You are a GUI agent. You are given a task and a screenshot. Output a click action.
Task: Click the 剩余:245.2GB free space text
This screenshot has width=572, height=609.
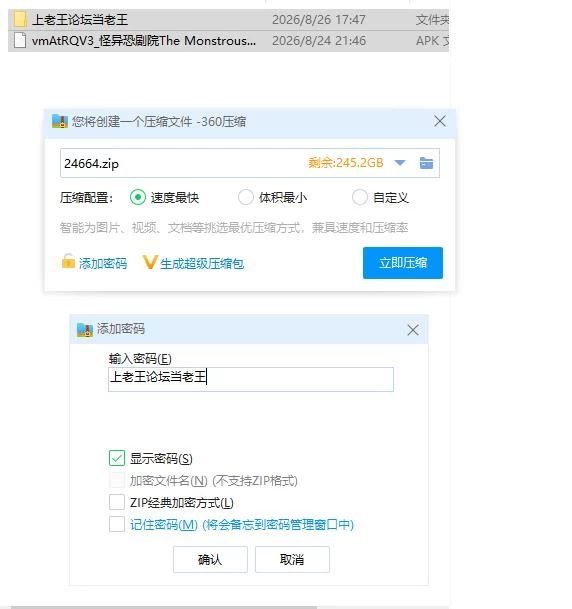(x=346, y=163)
